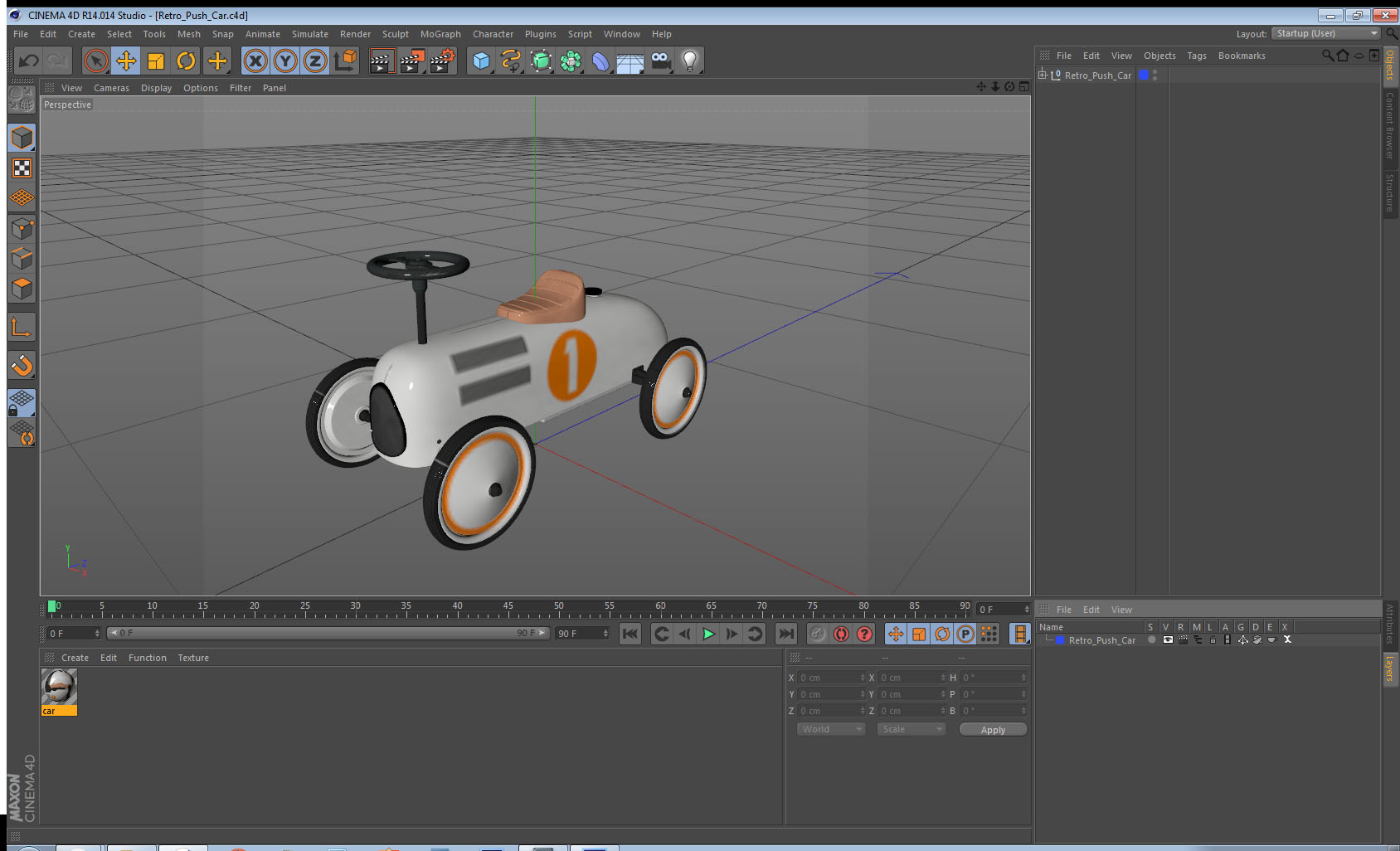This screenshot has width=1400, height=851.
Task: Open the Array modeling objects icon
Action: click(571, 61)
